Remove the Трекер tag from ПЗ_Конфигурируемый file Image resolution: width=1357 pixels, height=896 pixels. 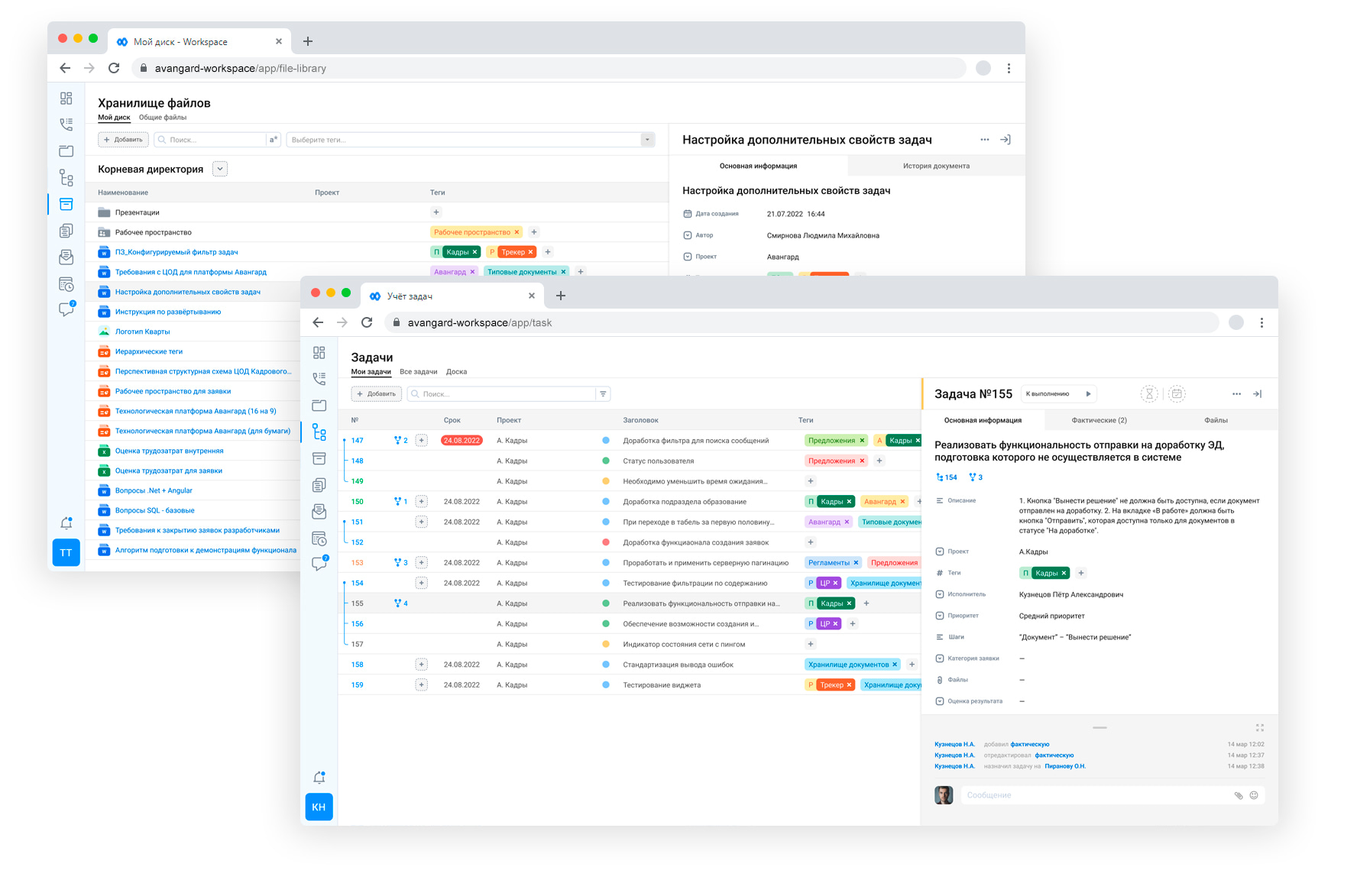531,252
